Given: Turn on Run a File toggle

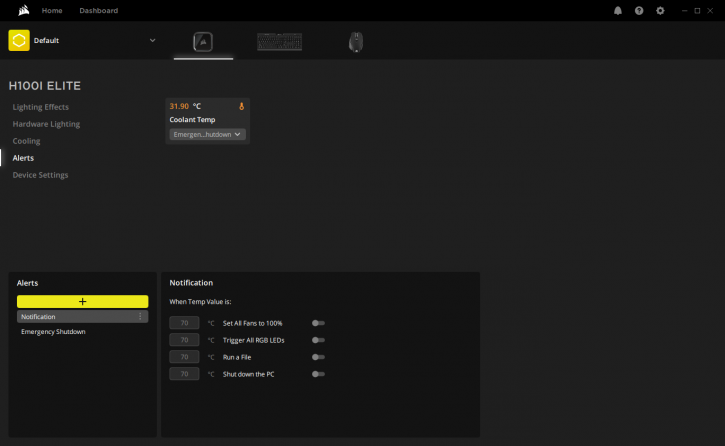Looking at the screenshot, I should pyautogui.click(x=318, y=357).
